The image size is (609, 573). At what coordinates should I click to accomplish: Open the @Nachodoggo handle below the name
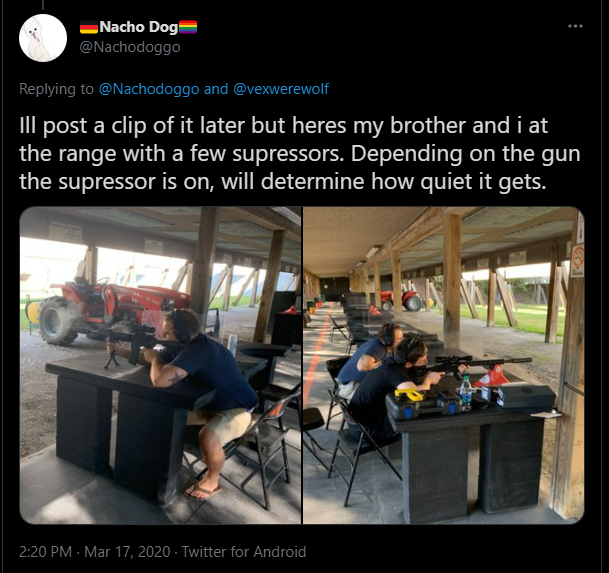click(130, 47)
